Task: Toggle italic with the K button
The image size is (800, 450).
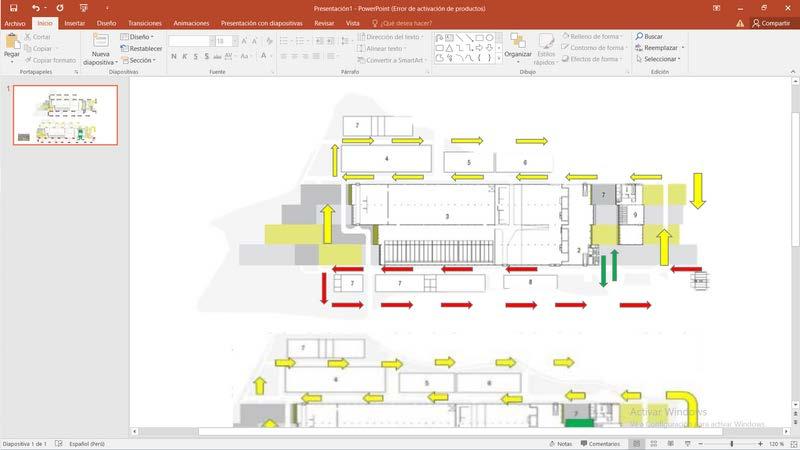Action: tap(185, 56)
